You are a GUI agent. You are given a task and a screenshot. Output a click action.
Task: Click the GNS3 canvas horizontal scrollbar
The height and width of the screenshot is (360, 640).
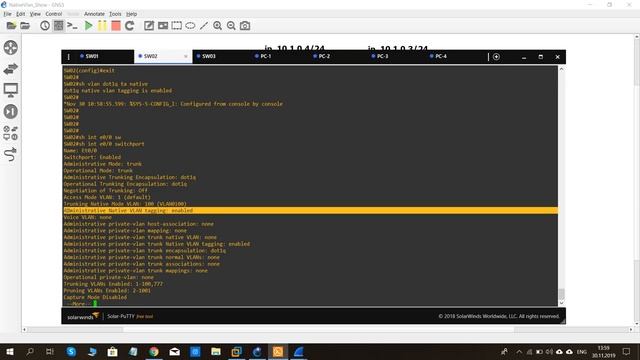pos(318,329)
